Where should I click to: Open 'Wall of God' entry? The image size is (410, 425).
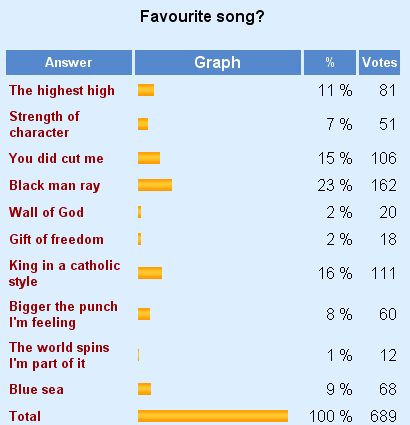[46, 212]
